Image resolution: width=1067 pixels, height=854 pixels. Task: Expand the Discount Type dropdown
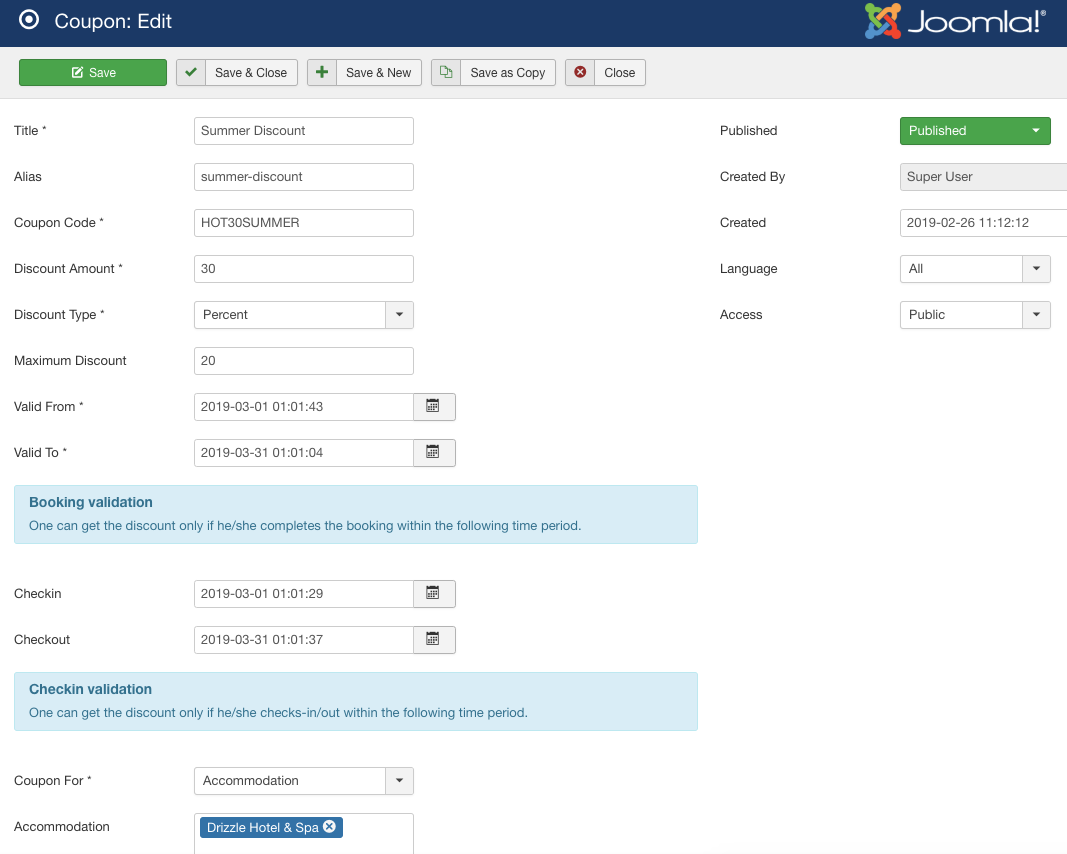click(399, 315)
